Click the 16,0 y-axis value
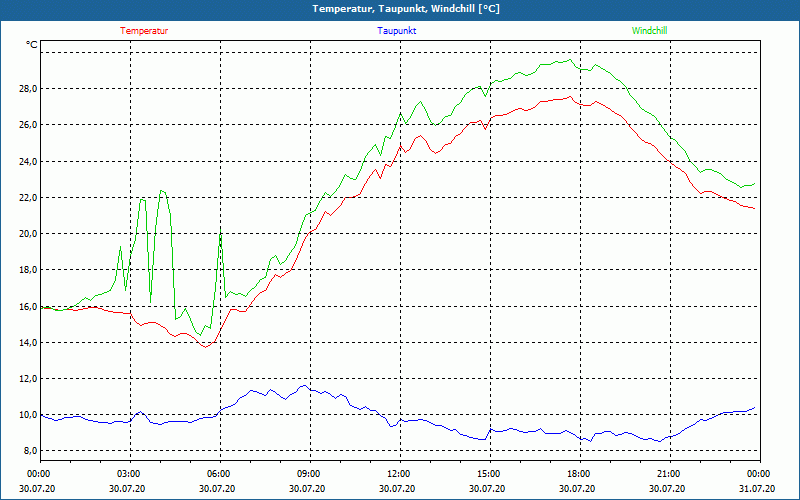Viewport: 800px width, 500px height. tap(28, 306)
